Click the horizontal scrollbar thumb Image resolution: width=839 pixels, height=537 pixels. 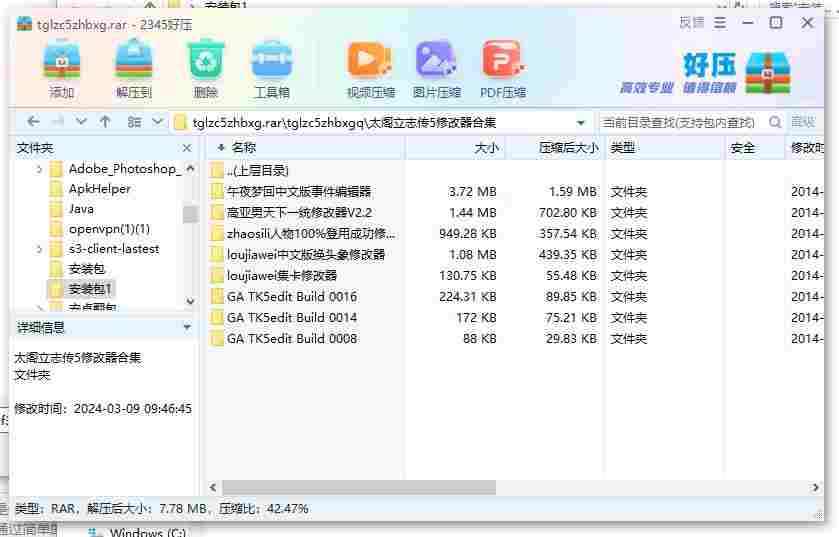pos(359,487)
